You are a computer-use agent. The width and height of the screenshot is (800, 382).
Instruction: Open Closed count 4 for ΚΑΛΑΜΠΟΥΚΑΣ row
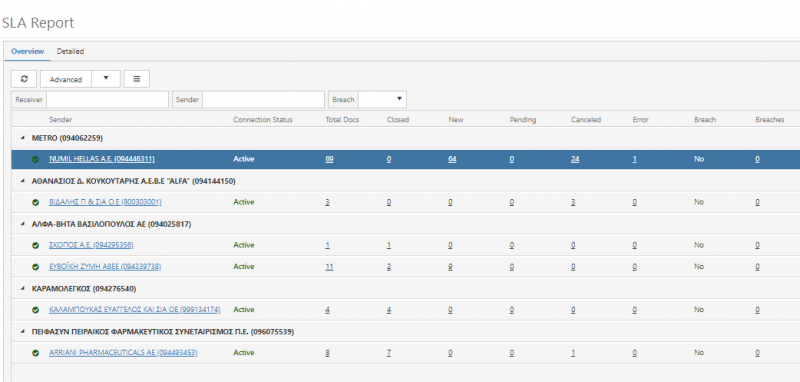point(389,310)
